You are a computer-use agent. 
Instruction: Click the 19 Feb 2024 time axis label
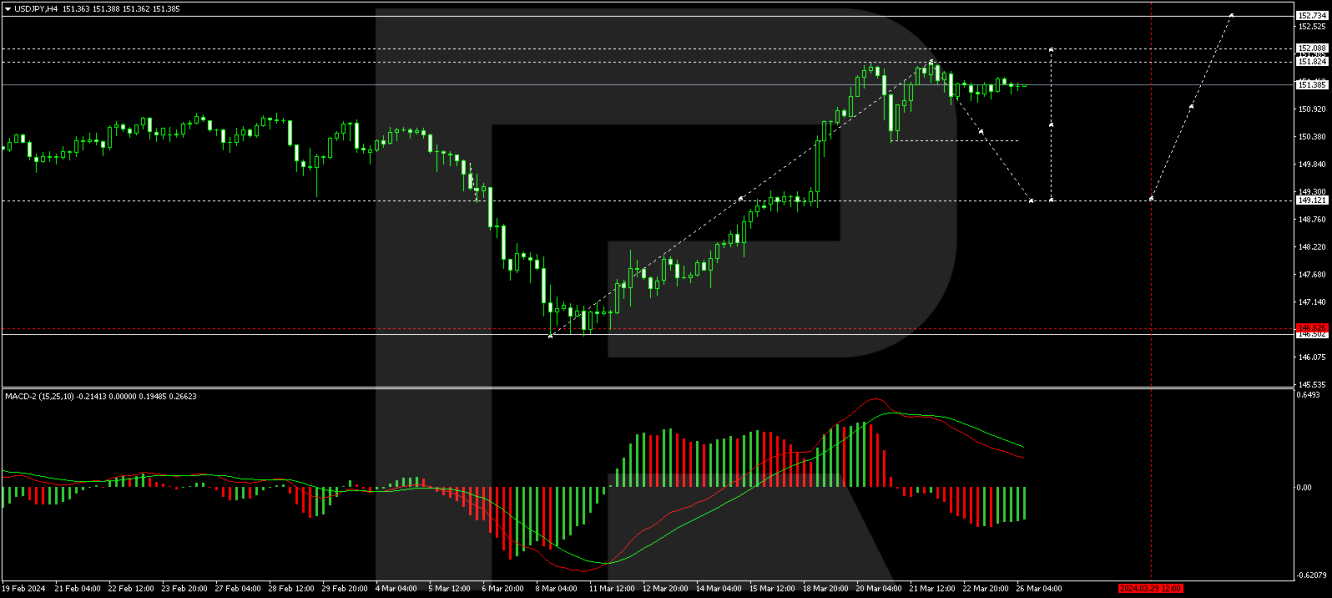pos(24,588)
